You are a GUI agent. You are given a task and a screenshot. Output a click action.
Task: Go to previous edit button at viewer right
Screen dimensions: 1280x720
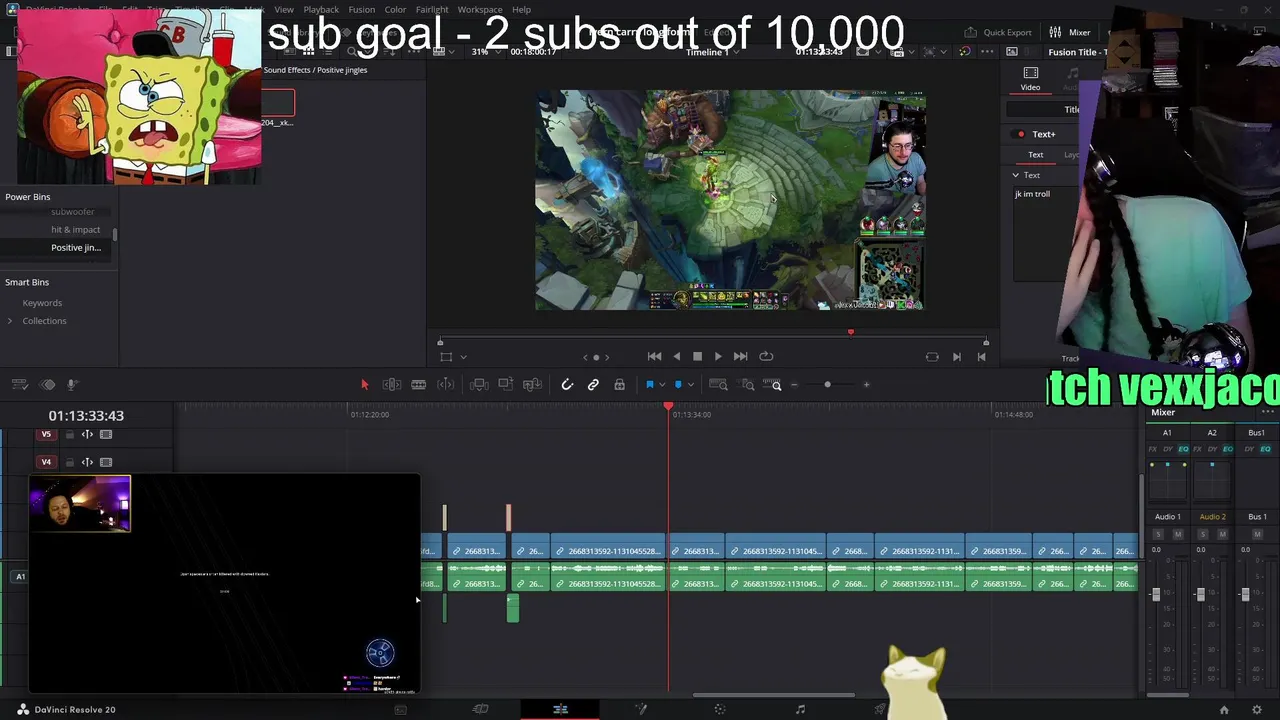pos(982,357)
